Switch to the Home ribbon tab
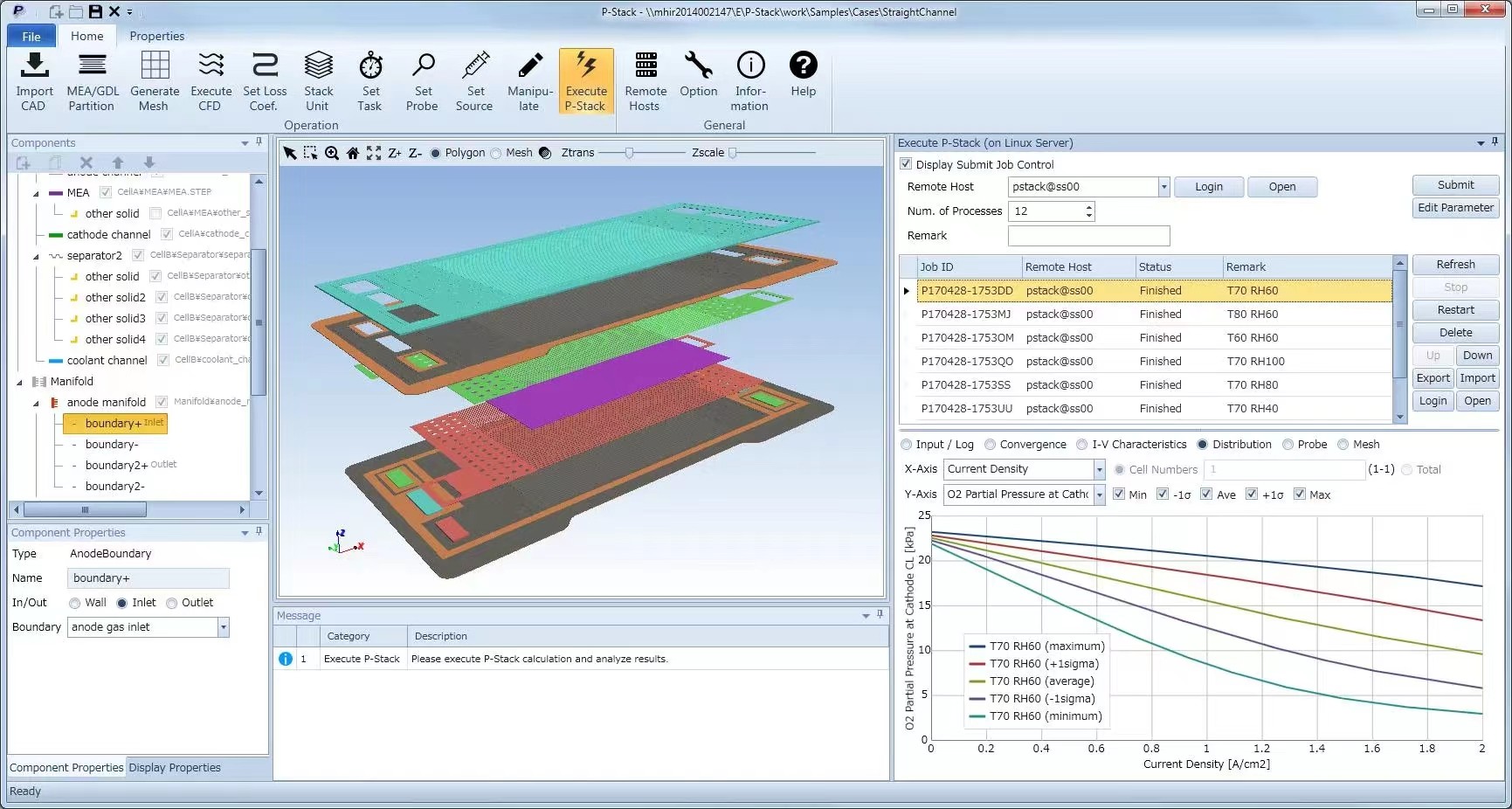Viewport: 1512px width, 809px height. (87, 36)
